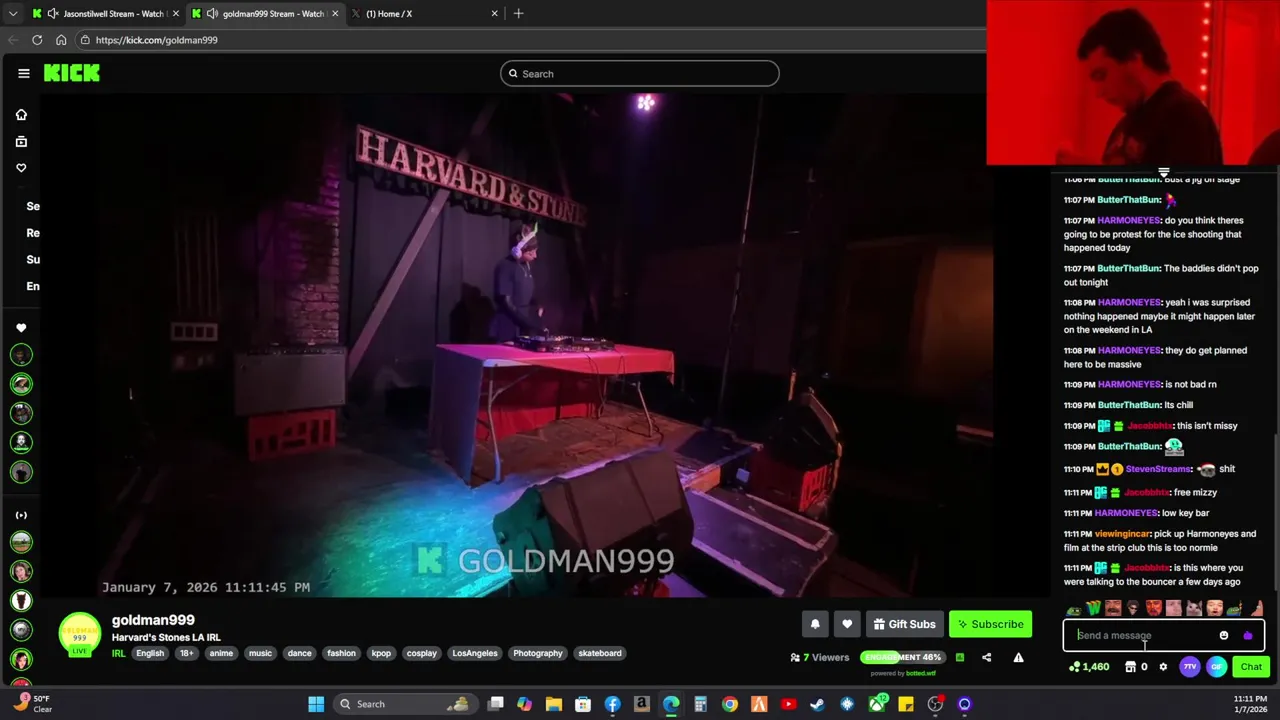Open the tab search dropdown arrow
The height and width of the screenshot is (720, 1280).
(x=13, y=13)
